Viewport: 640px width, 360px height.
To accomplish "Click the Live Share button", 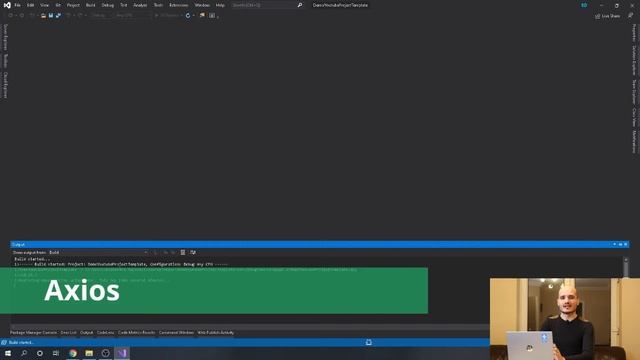I will [x=607, y=16].
